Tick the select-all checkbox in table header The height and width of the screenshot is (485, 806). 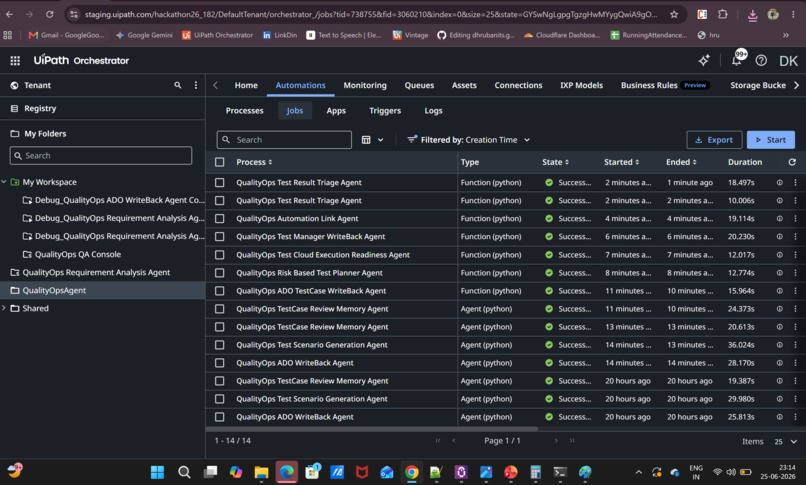(x=219, y=162)
